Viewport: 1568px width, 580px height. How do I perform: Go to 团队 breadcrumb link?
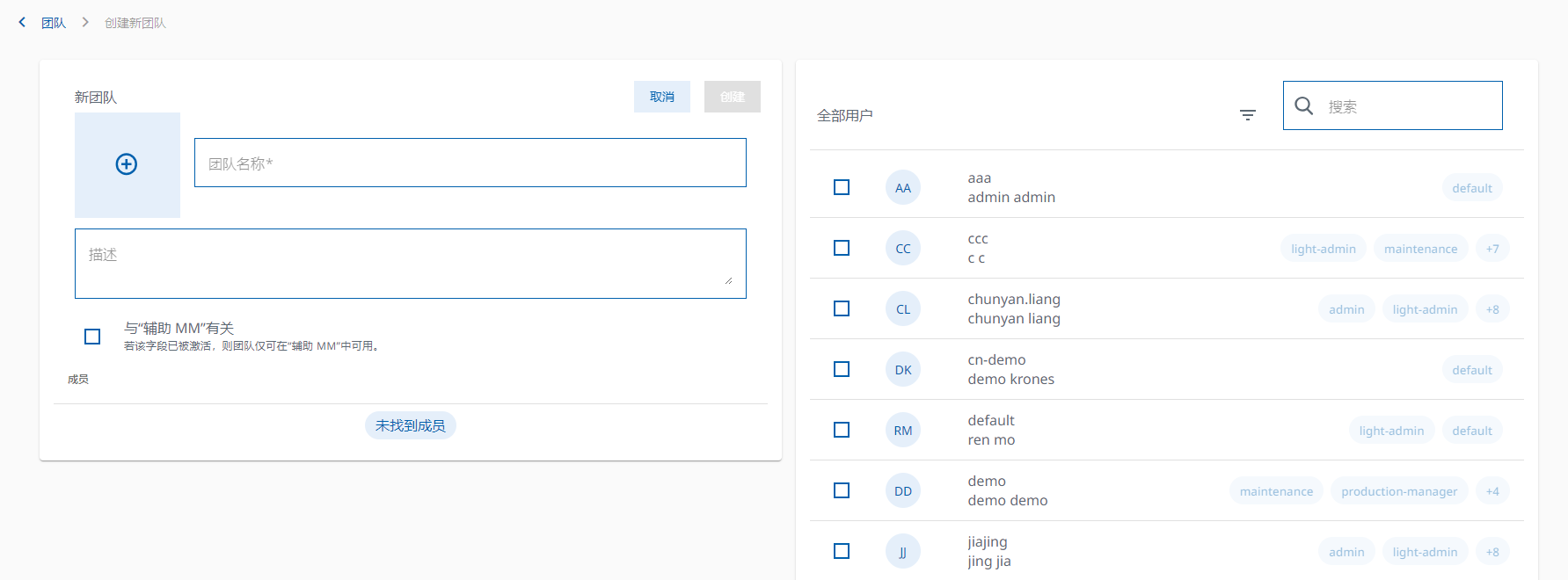(54, 23)
